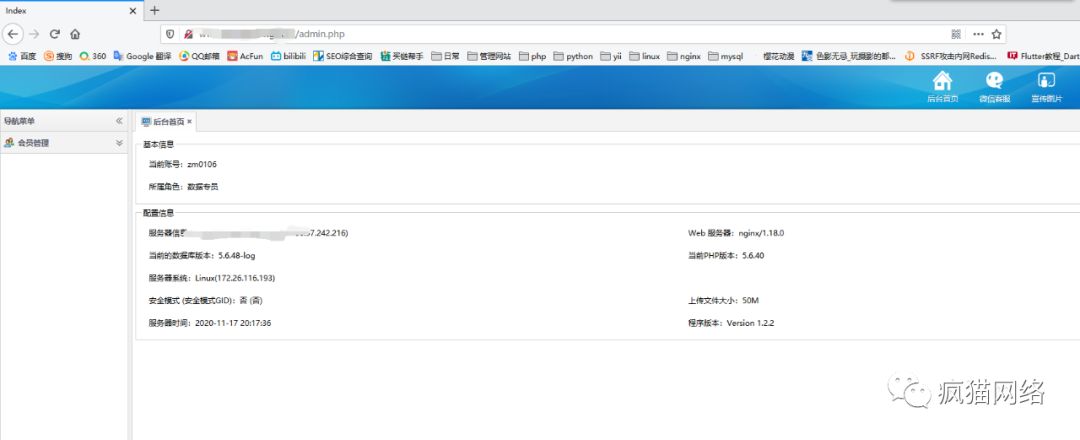The image size is (1080, 440).
Task: Click the 配置信息 section heading
Action: 158,213
